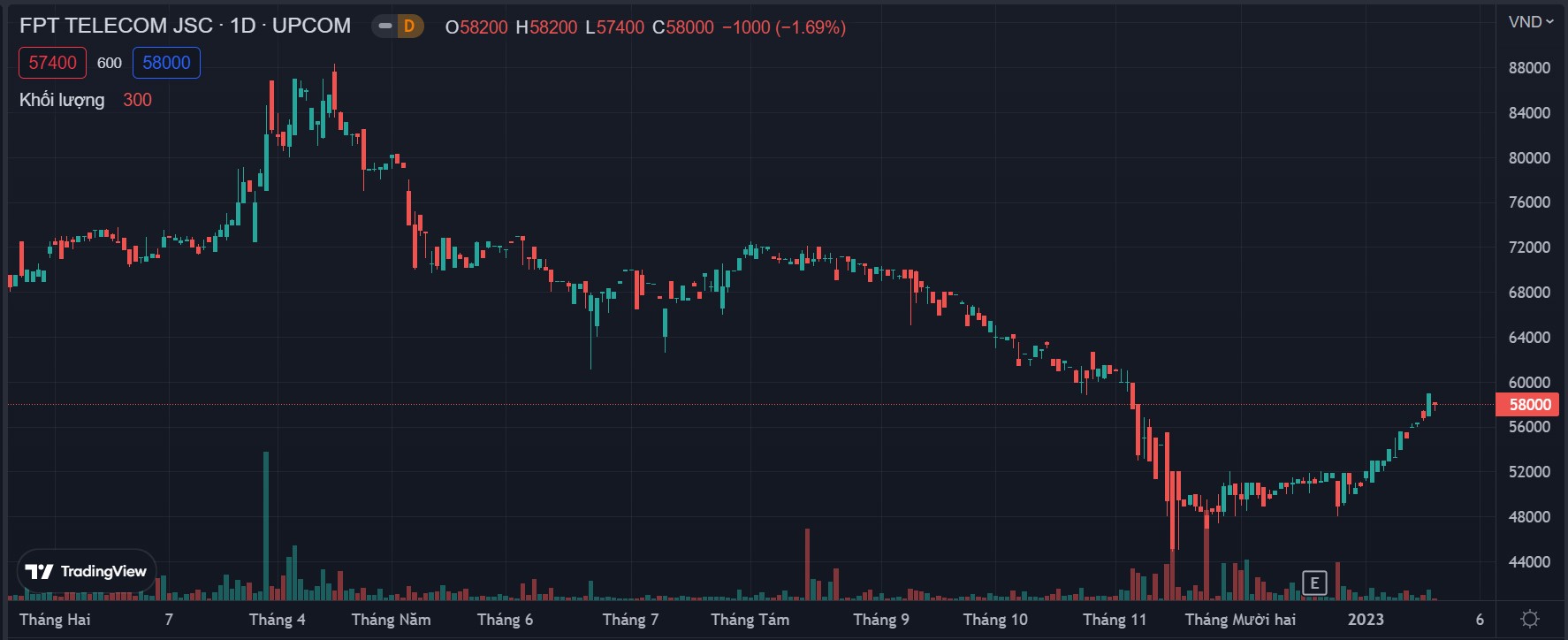Image resolution: width=1568 pixels, height=640 pixels.
Task: Click the Tháng Mười hai time axis label
Action: coord(1240,620)
